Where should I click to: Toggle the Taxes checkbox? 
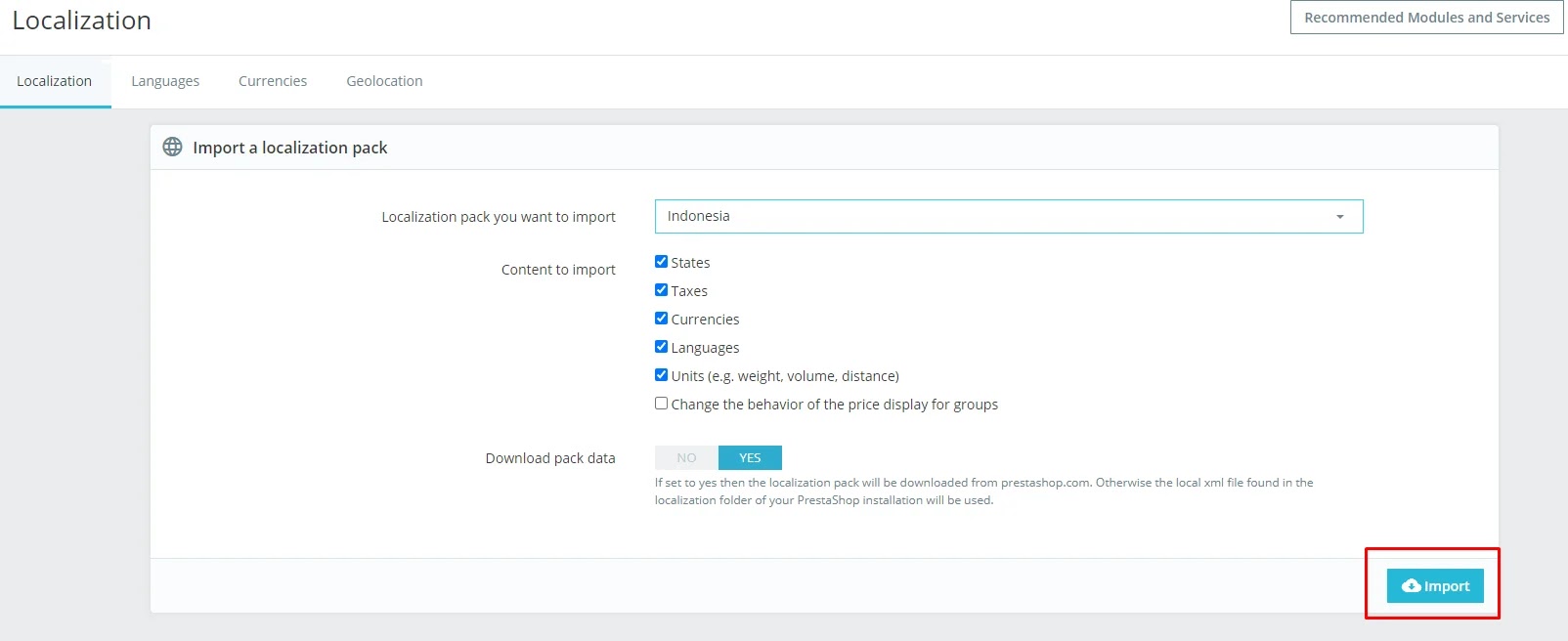[661, 290]
